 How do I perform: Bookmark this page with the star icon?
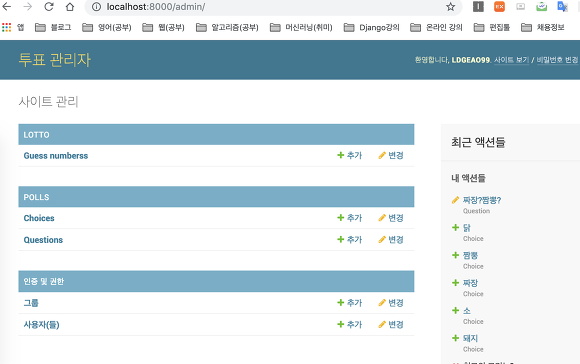tap(450, 7)
